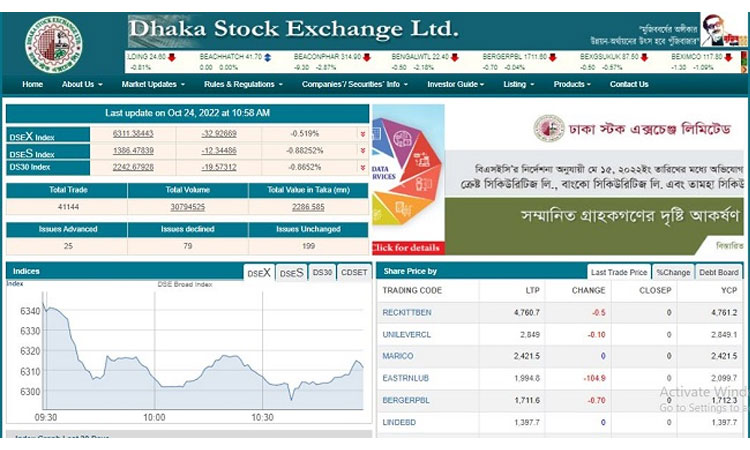Open the Debt Board tab
The height and width of the screenshot is (450, 750).
coord(719,273)
